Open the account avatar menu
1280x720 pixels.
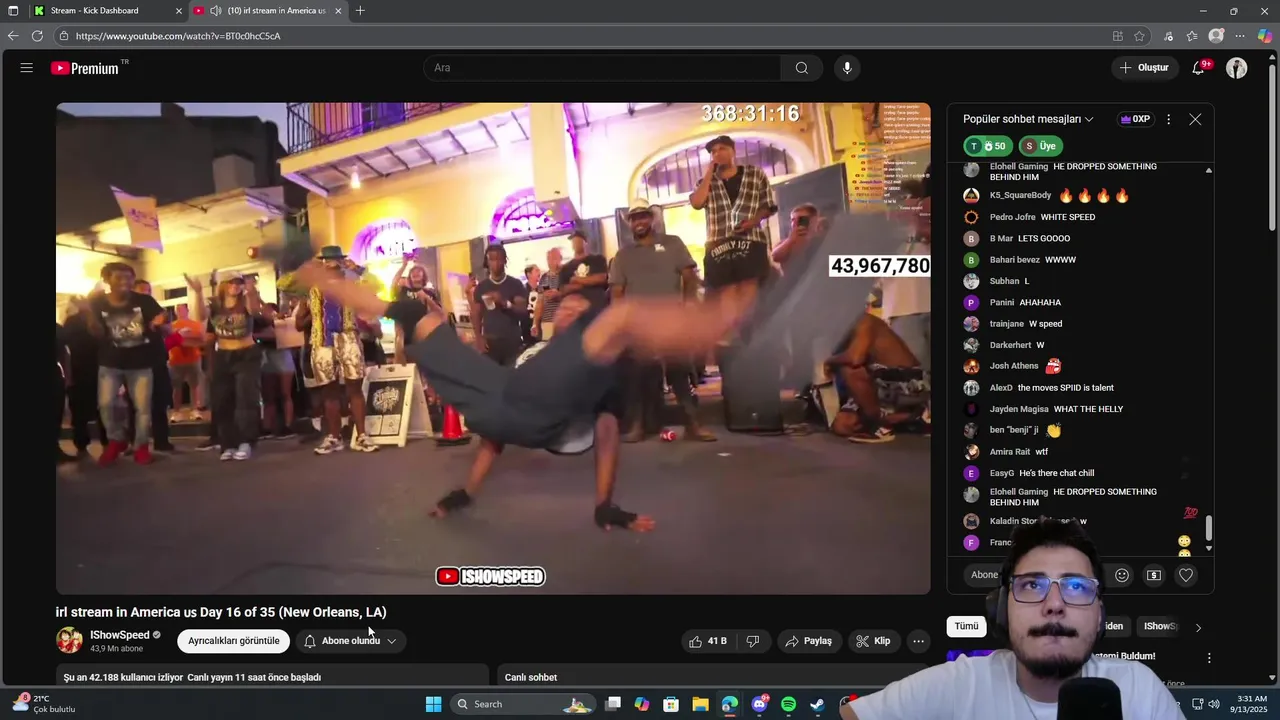(x=1237, y=68)
